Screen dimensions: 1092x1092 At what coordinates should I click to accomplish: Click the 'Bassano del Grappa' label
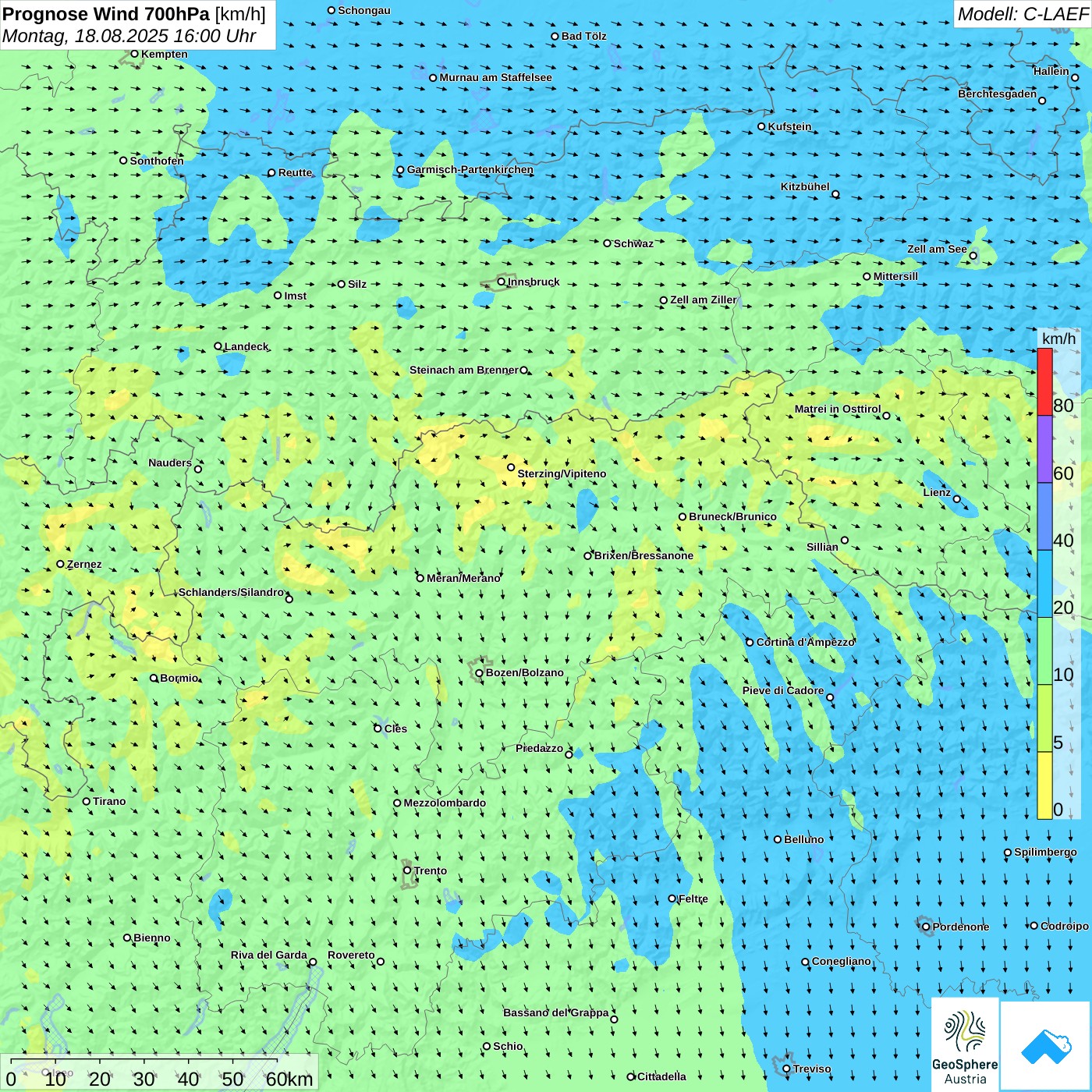tap(556, 1012)
